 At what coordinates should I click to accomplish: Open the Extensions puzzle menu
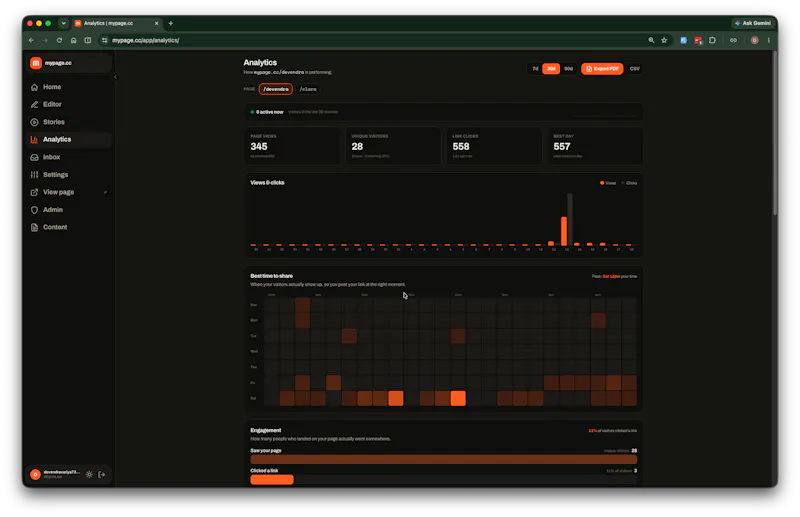(713, 40)
